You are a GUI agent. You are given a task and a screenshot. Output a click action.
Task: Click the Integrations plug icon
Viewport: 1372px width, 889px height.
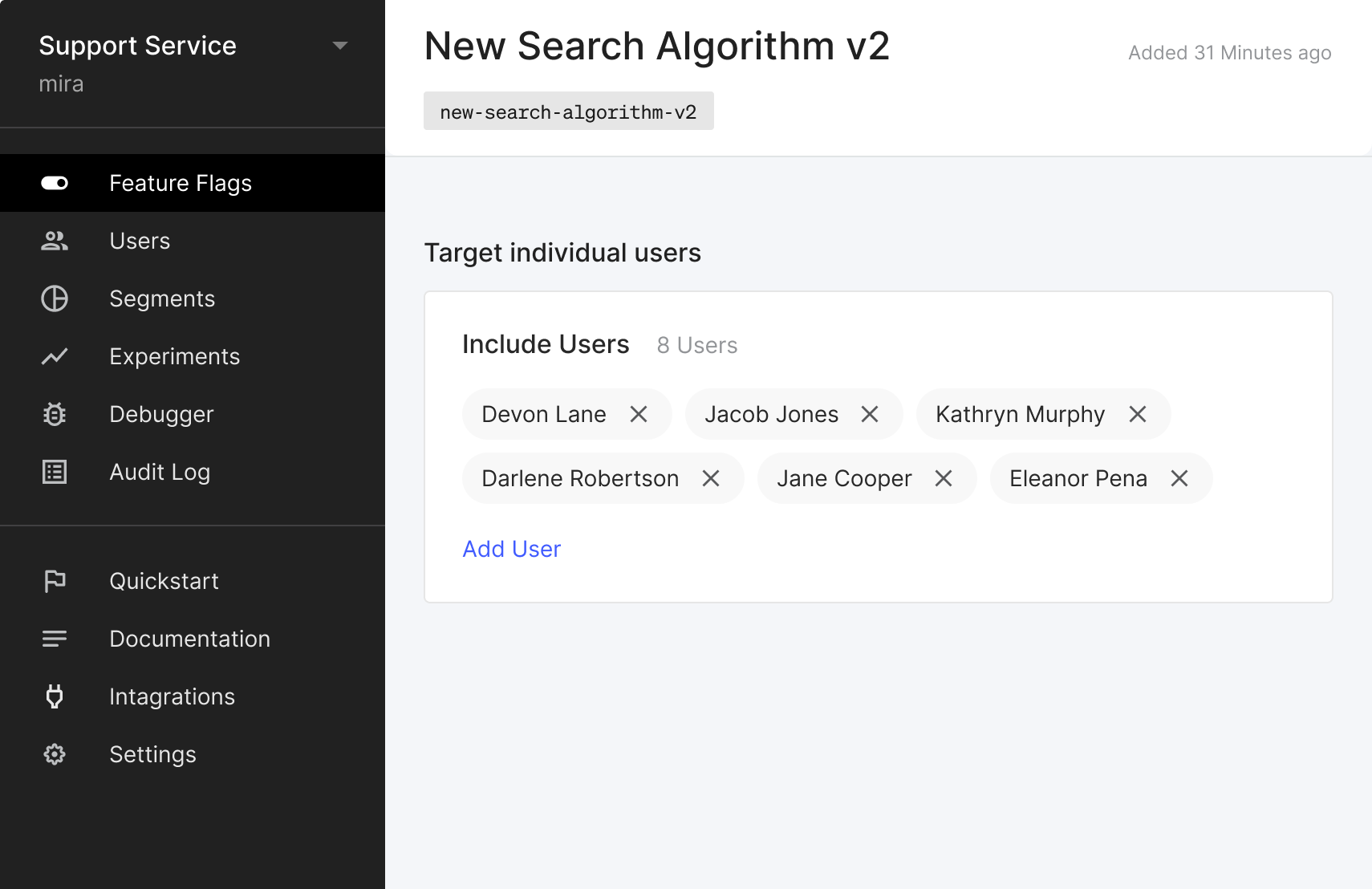click(x=55, y=696)
